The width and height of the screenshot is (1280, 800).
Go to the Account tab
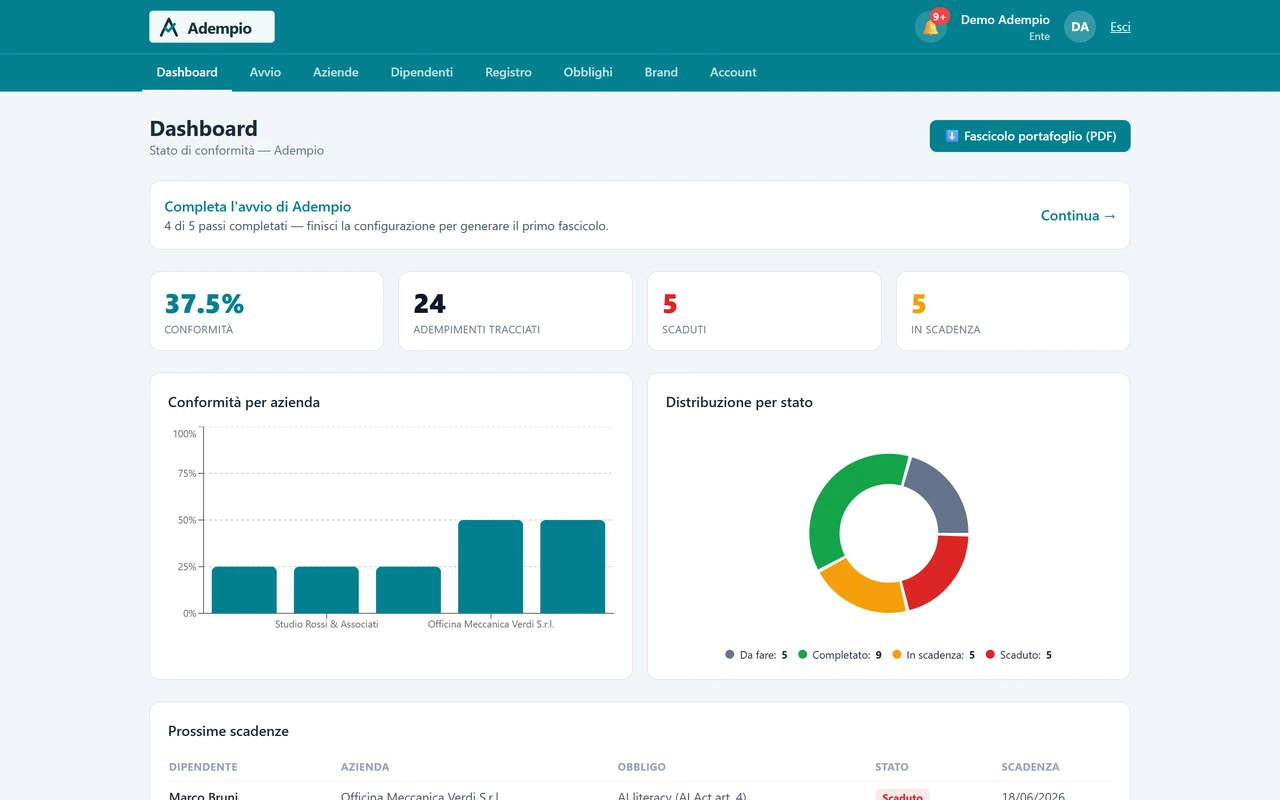coord(733,72)
